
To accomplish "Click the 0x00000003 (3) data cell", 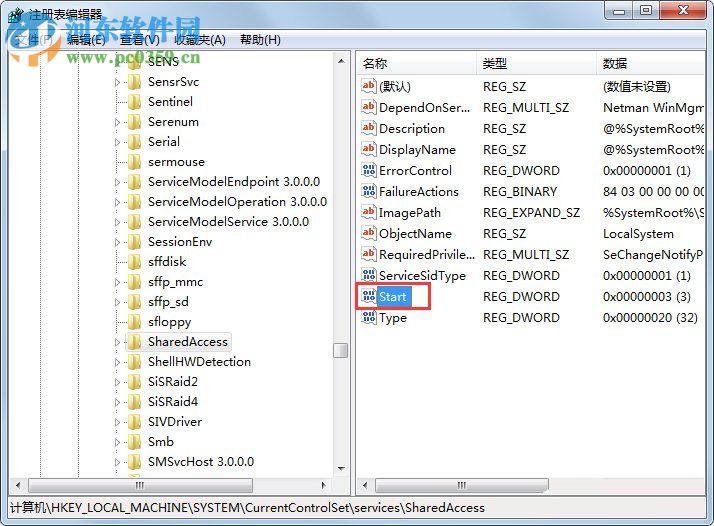I will point(647,297).
